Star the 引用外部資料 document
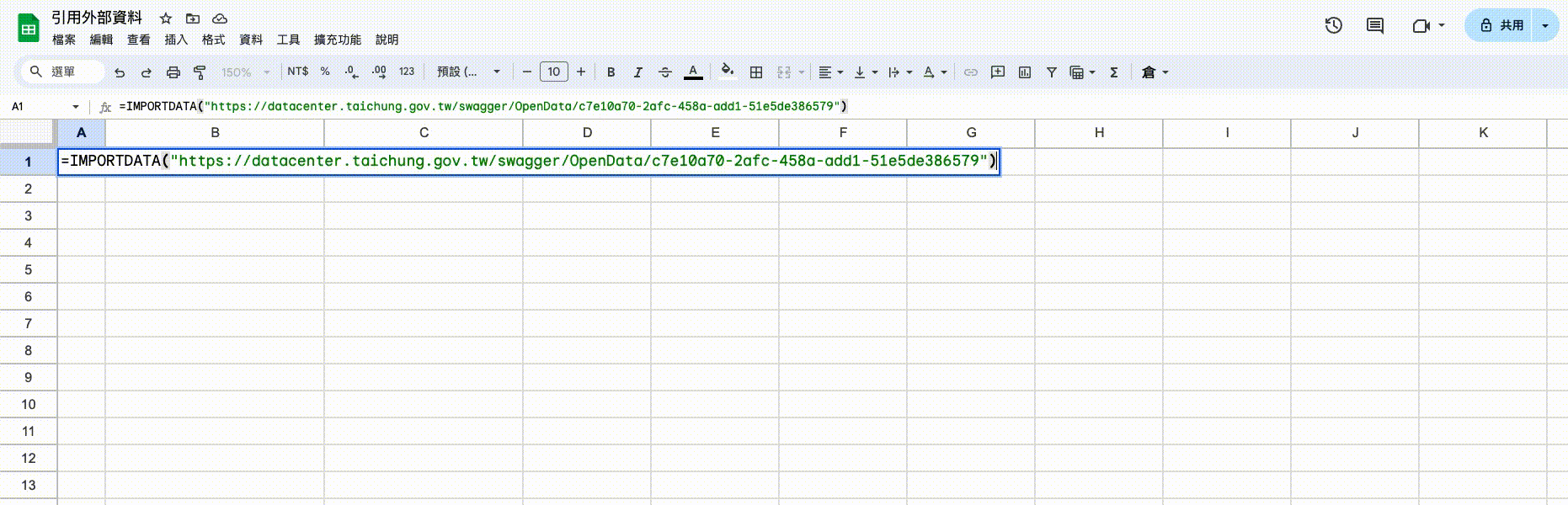 pyautogui.click(x=166, y=19)
